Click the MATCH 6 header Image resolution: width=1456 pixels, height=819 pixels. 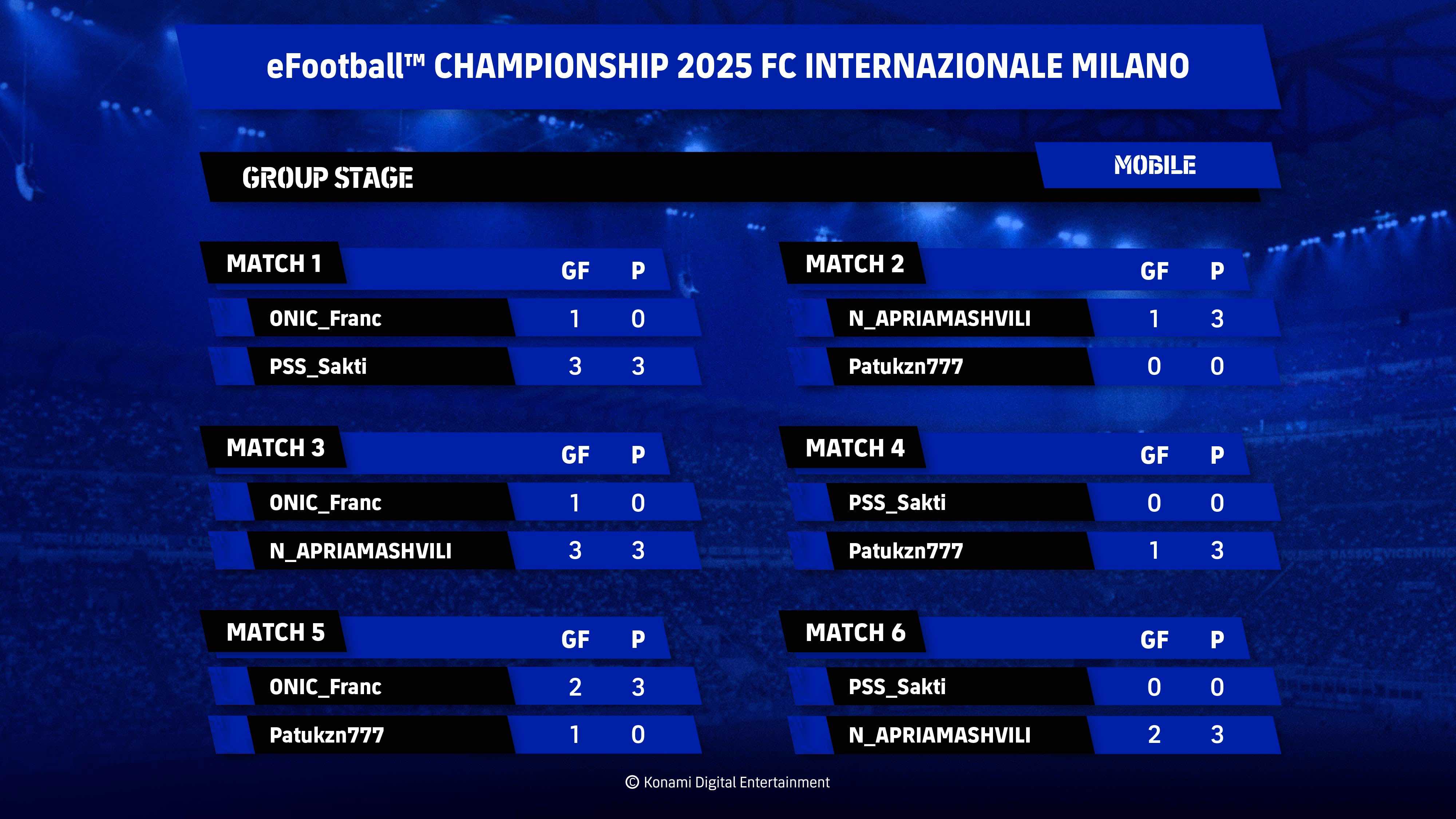(x=856, y=633)
